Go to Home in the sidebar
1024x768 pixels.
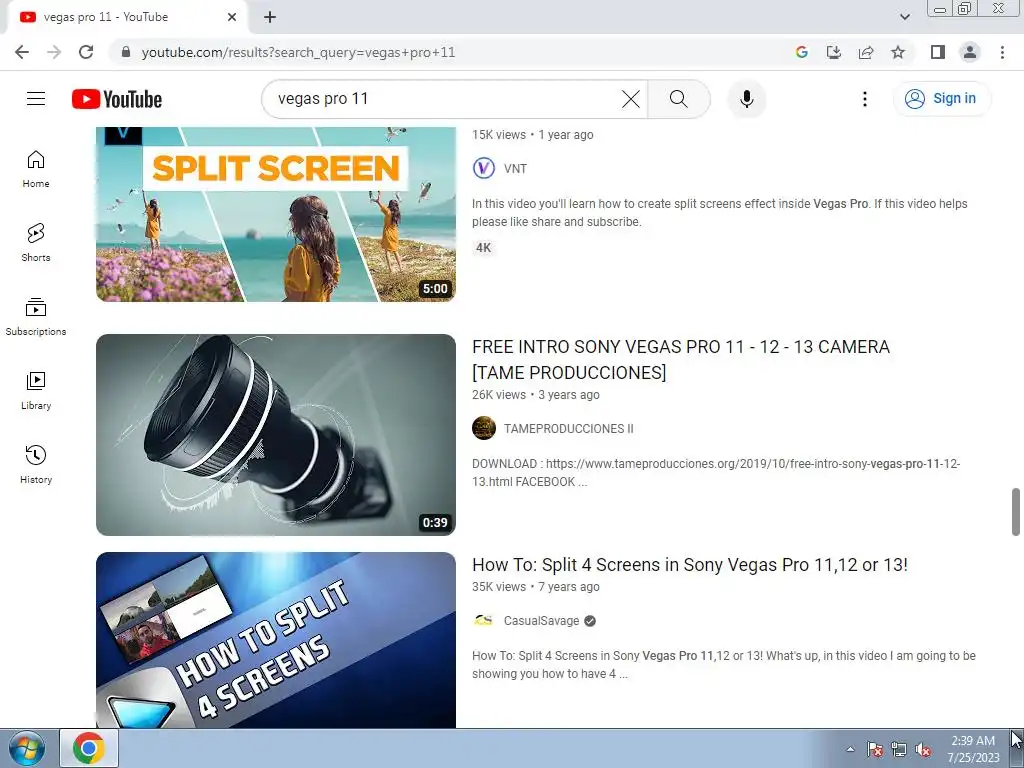(36, 169)
